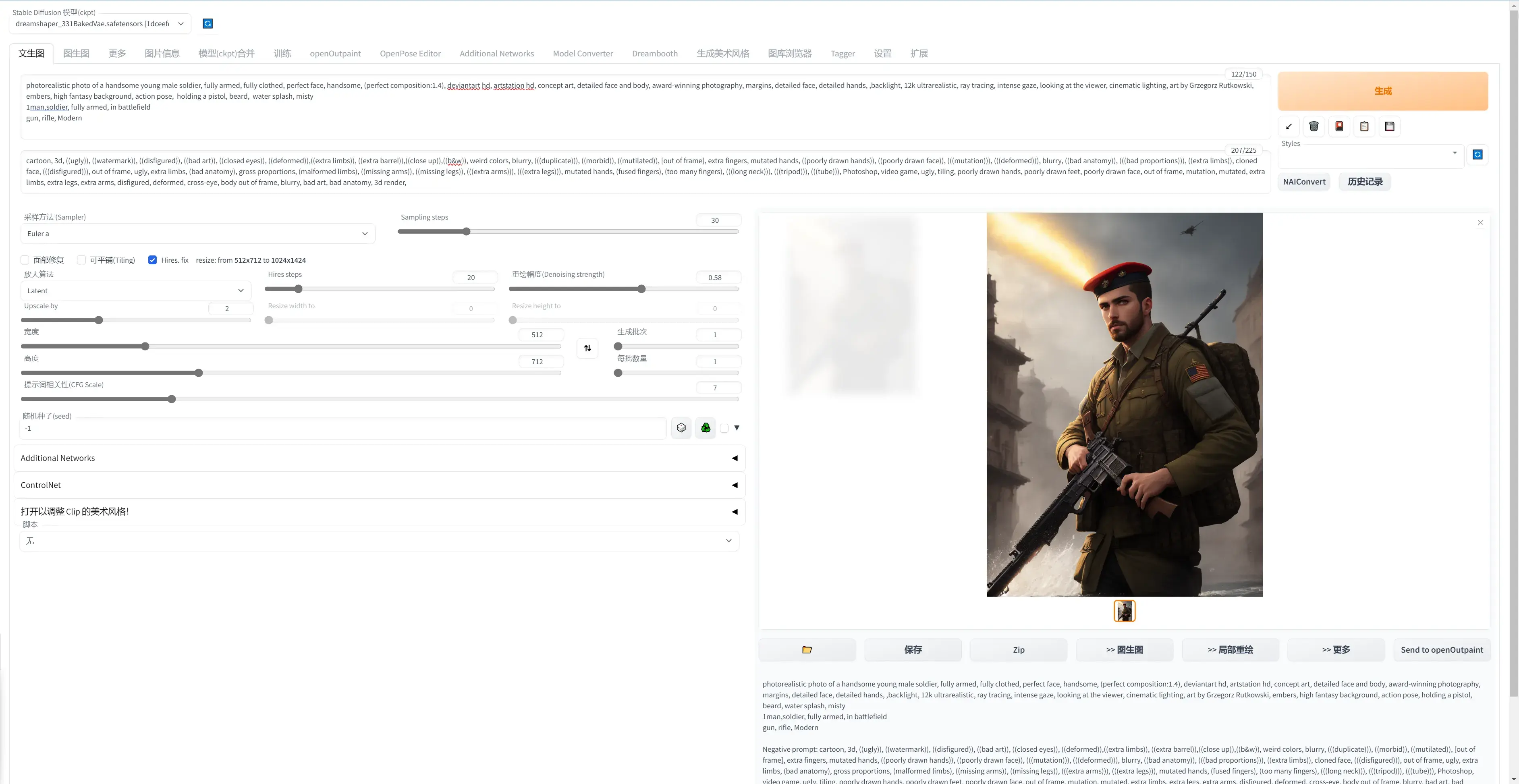The width and height of the screenshot is (1519, 784).
Task: Switch to the OpenPose Editor tab
Action: [410, 54]
